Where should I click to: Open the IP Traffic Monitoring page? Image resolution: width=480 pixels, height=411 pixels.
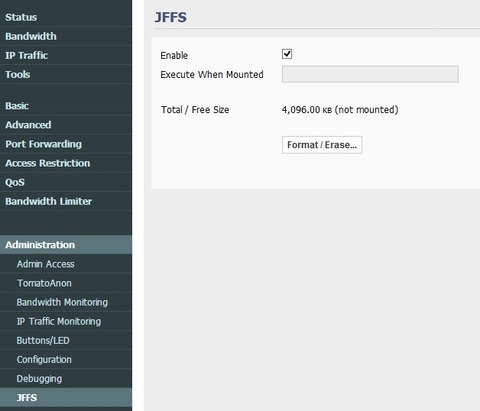66,321
